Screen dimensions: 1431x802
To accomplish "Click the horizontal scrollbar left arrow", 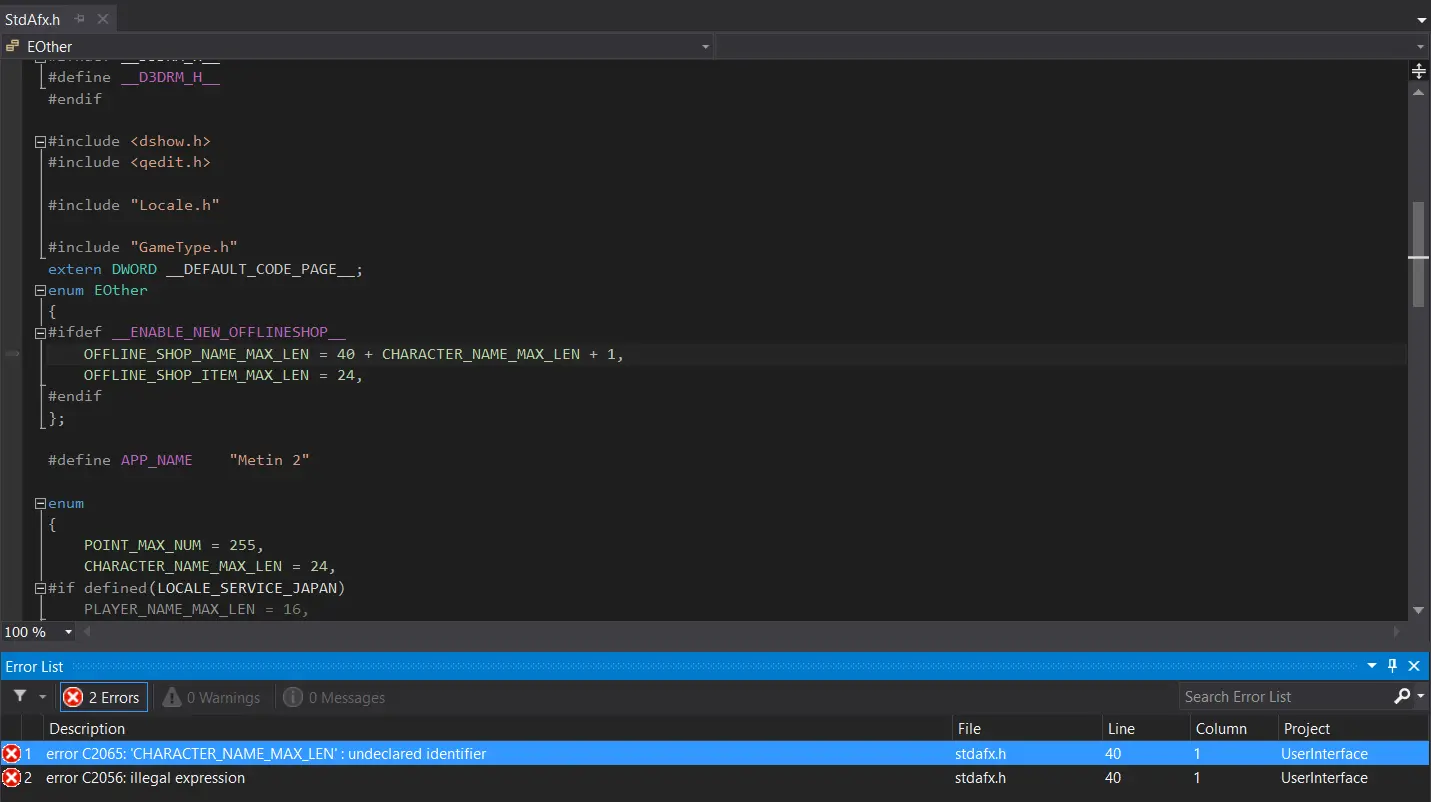I will click(x=88, y=632).
